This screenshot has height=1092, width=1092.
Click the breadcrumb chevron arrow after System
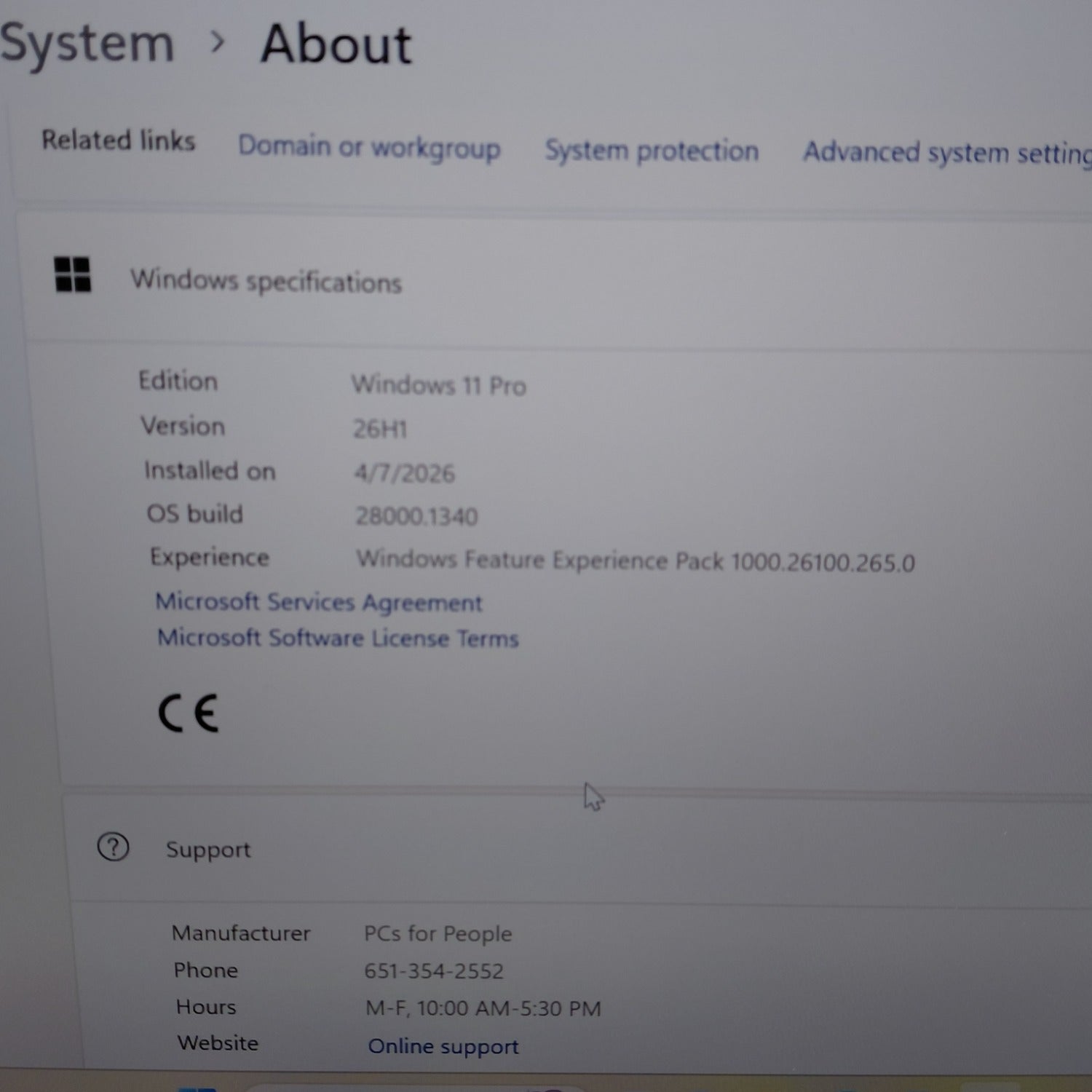(217, 43)
